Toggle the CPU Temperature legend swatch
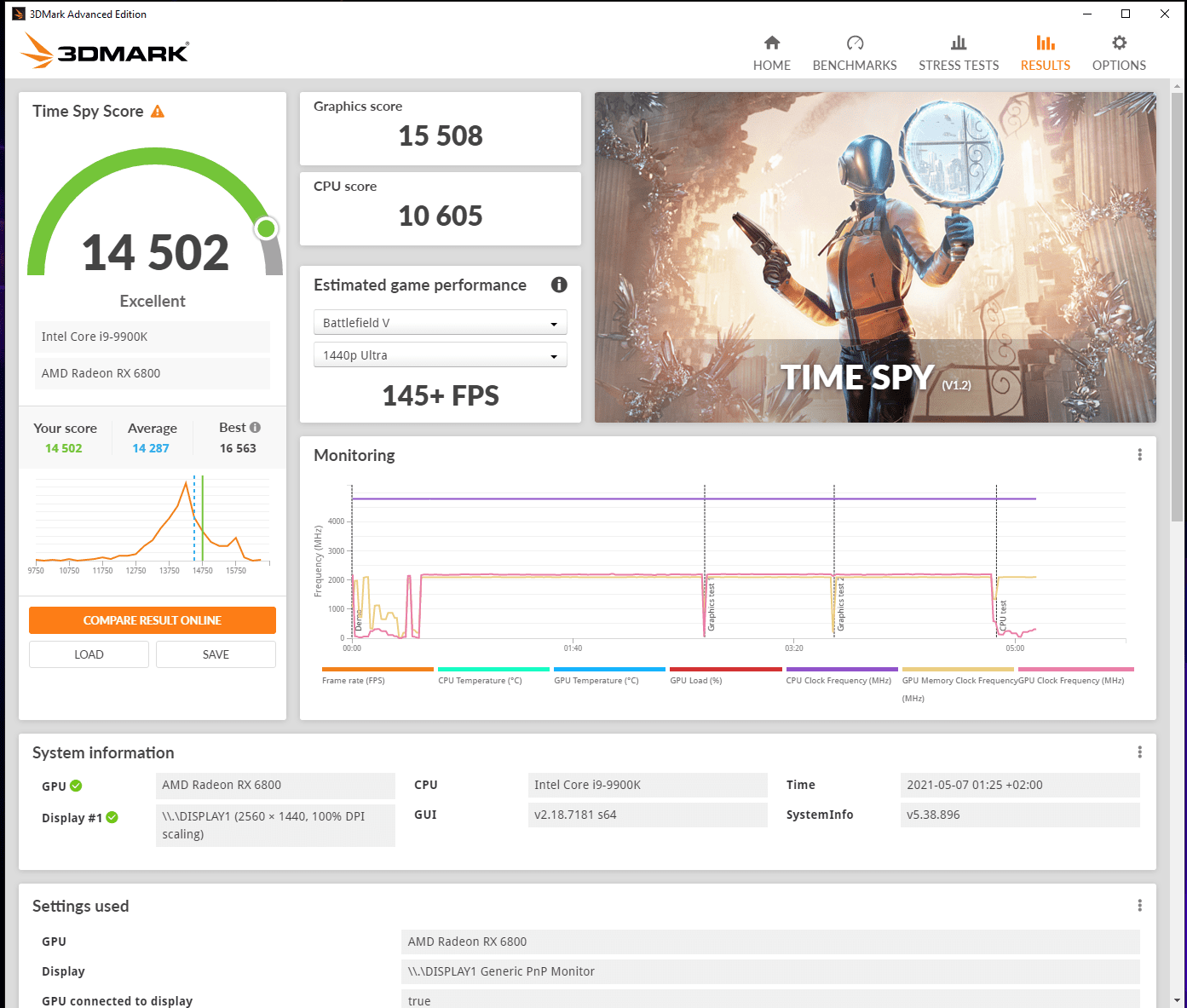Screen dimensions: 1187x1008 [x=493, y=670]
